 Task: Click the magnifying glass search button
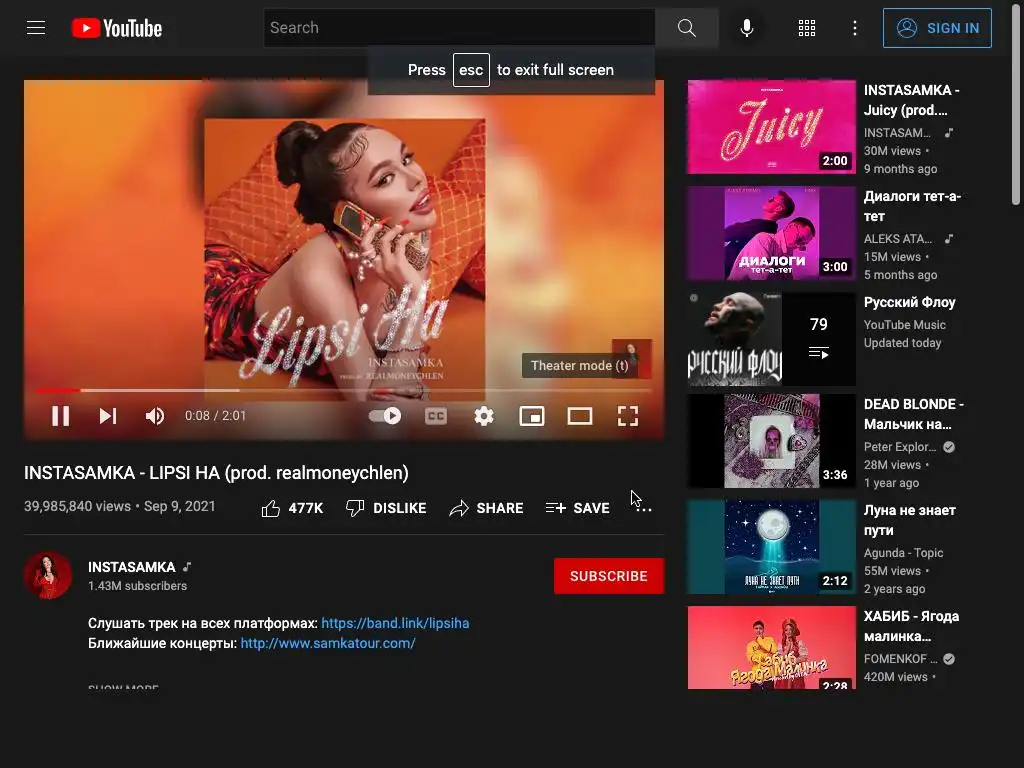tap(686, 28)
